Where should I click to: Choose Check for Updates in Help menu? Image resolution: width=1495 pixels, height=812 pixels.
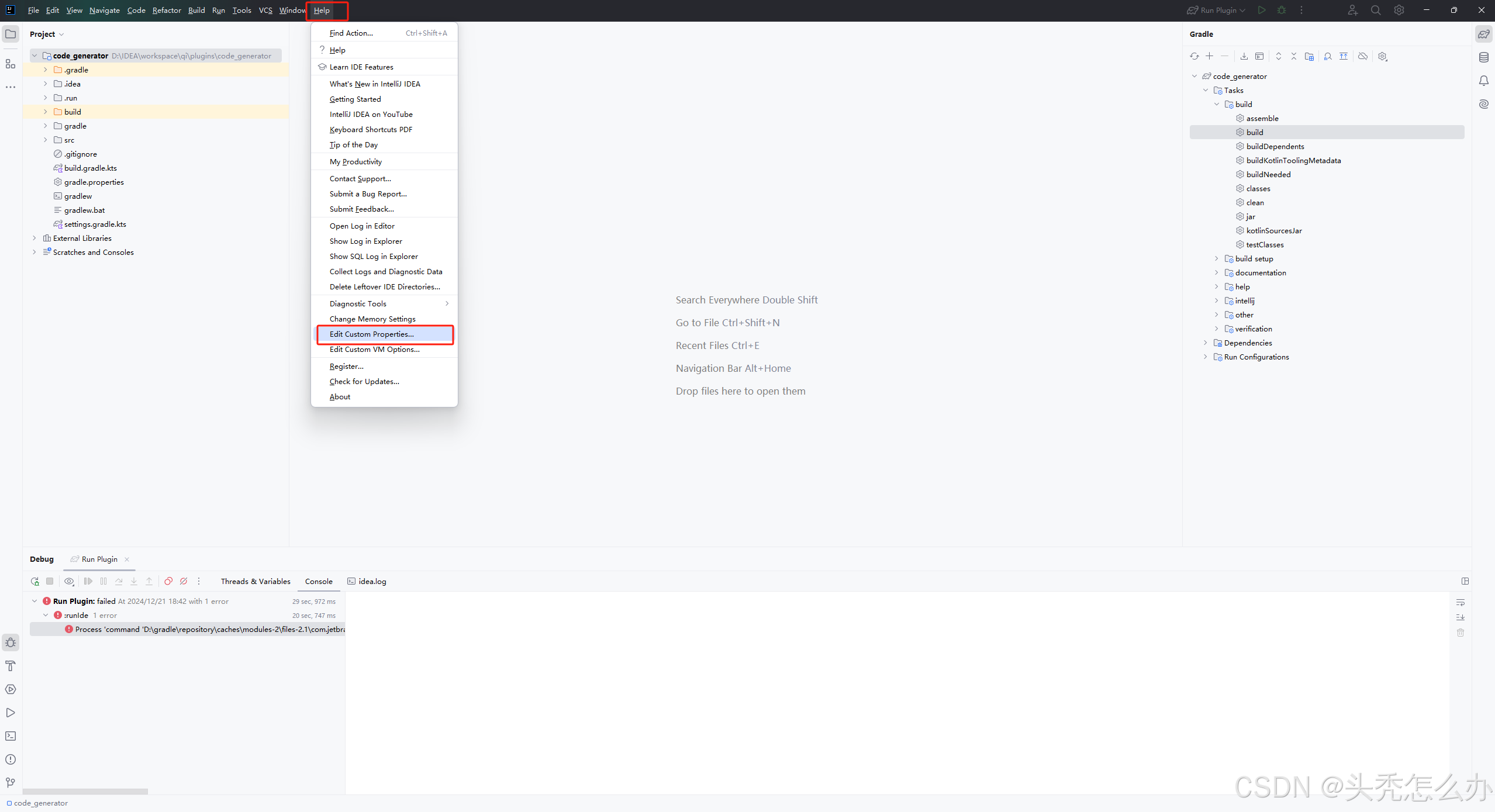point(364,381)
